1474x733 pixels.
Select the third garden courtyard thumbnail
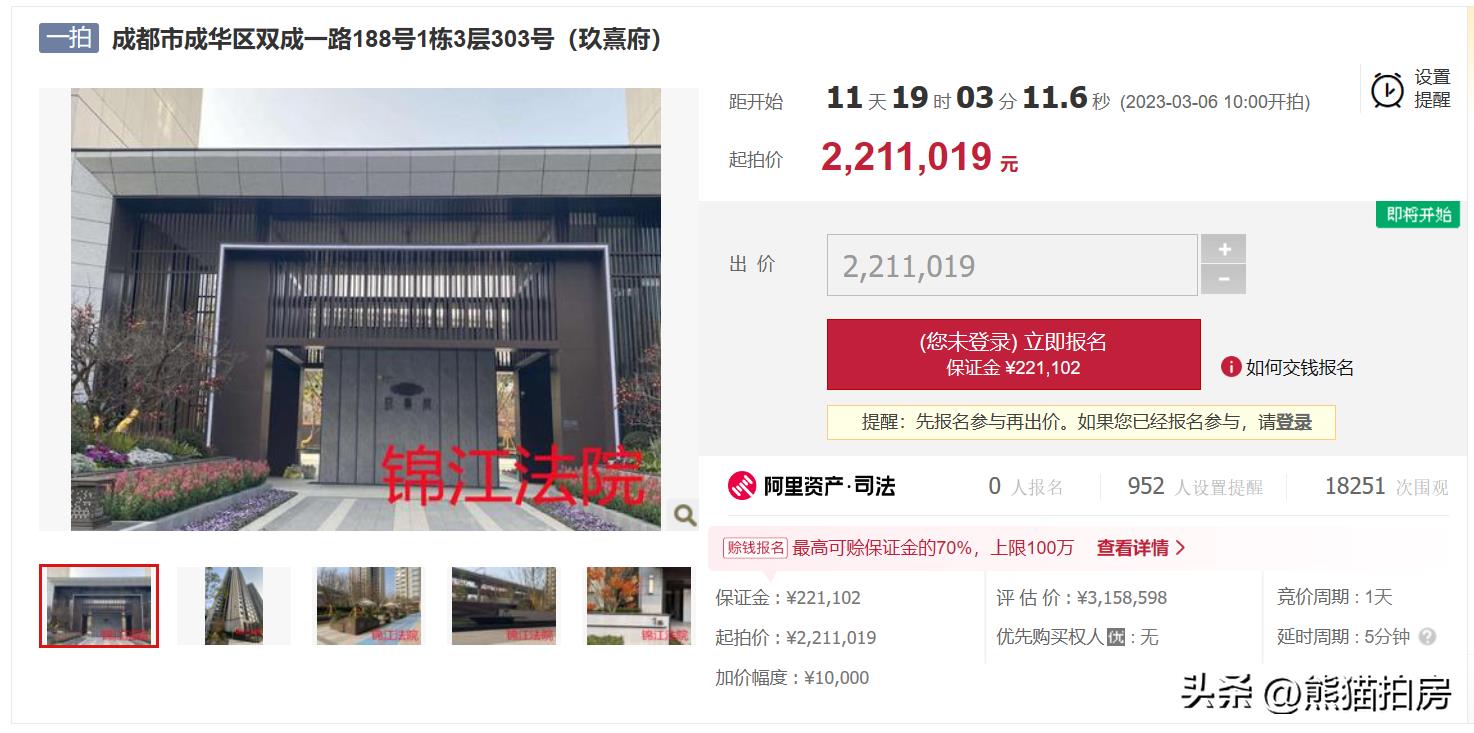(369, 606)
